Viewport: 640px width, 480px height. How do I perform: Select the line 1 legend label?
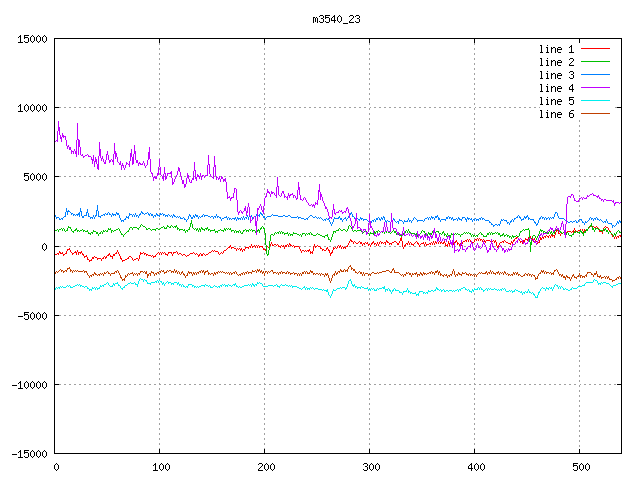click(556, 49)
